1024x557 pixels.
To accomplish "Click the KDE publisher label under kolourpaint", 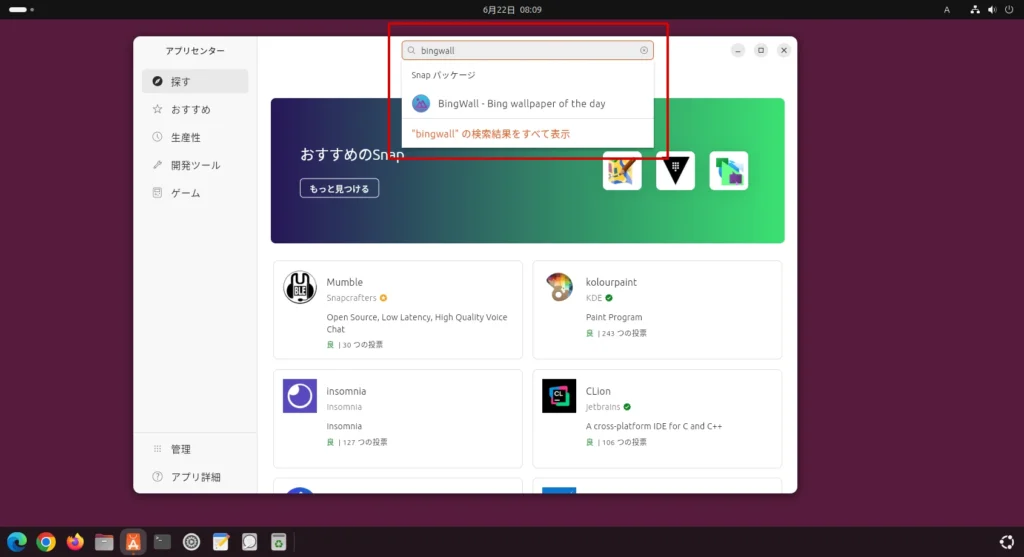I will (594, 298).
